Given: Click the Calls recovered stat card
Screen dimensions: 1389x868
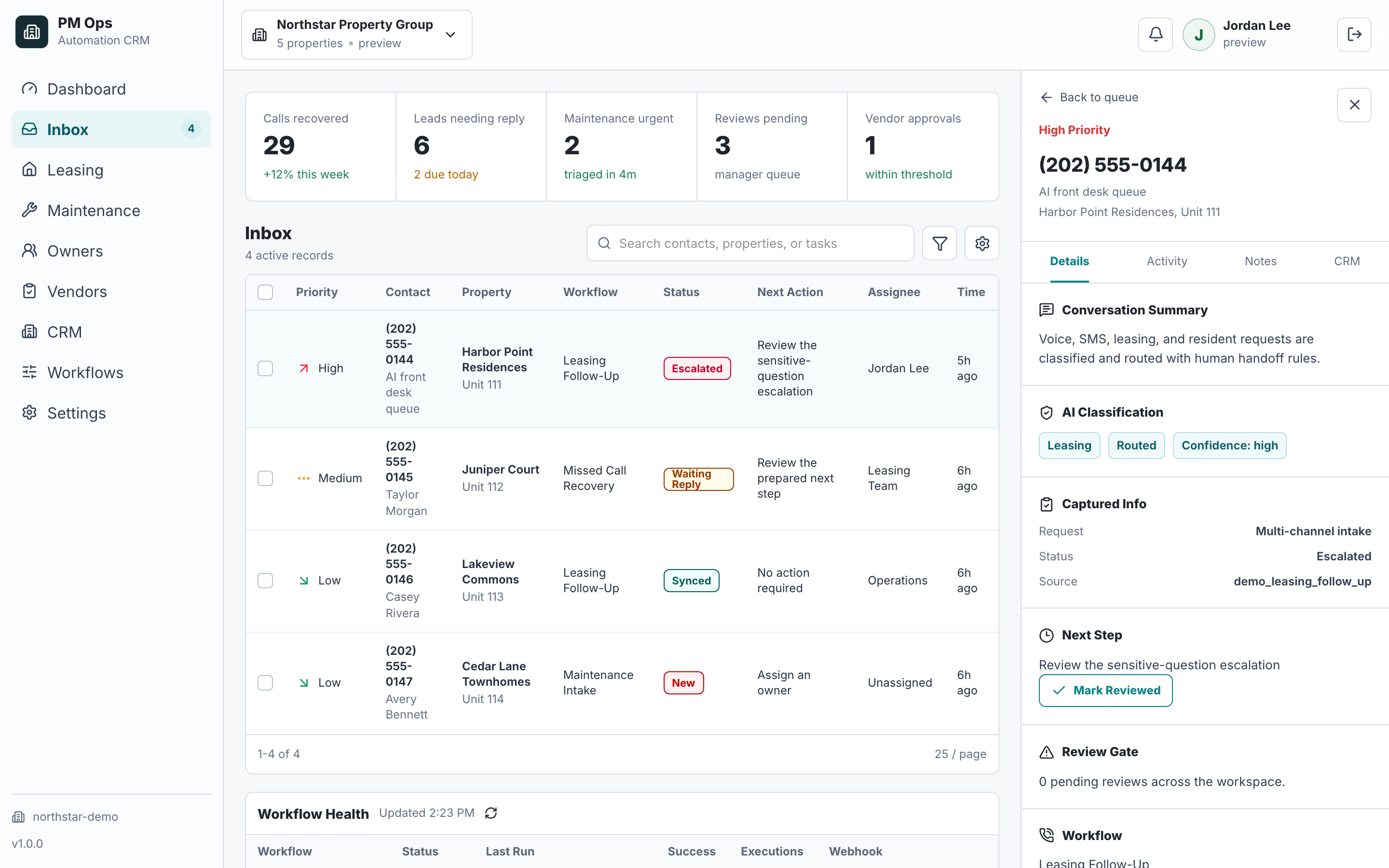Looking at the screenshot, I should pos(321,147).
